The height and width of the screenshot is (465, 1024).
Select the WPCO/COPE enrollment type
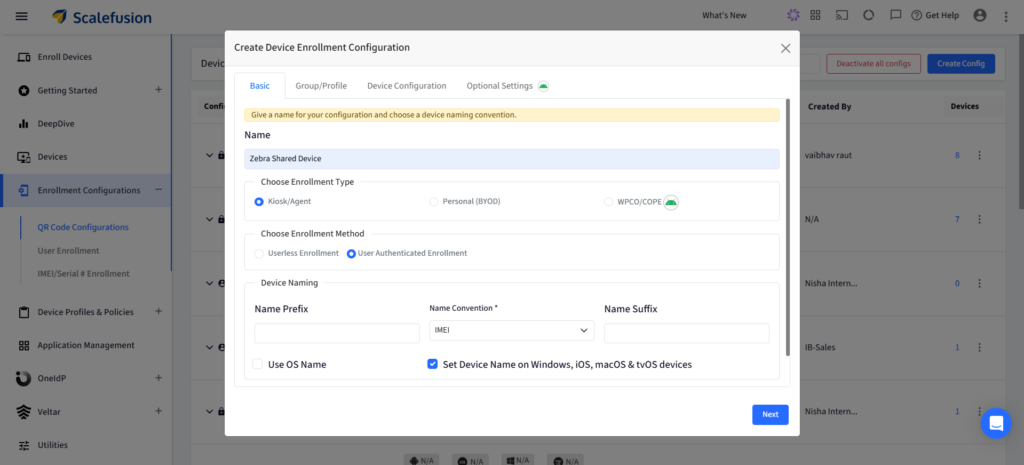pyautogui.click(x=609, y=202)
